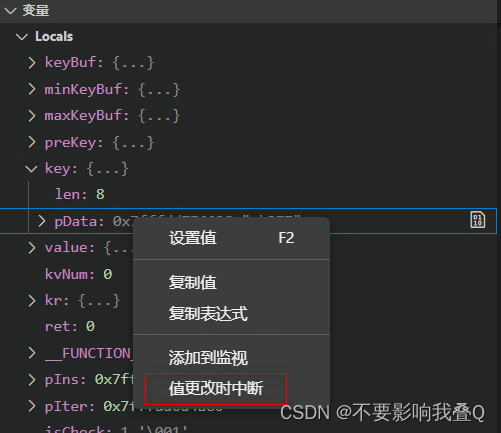Viewport: 501px width, 433px height.
Task: Collapse the key variable
Action: click(31, 169)
